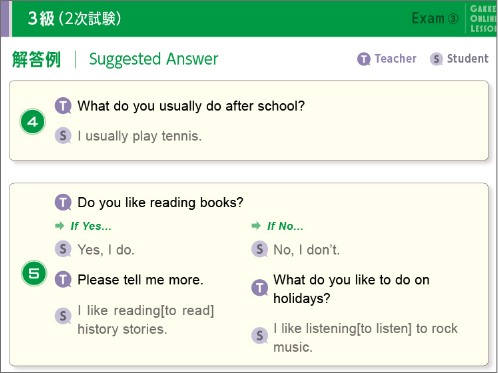498x373 pixels.
Task: Click the S icon beside 'rock music' answer
Action: point(259,335)
